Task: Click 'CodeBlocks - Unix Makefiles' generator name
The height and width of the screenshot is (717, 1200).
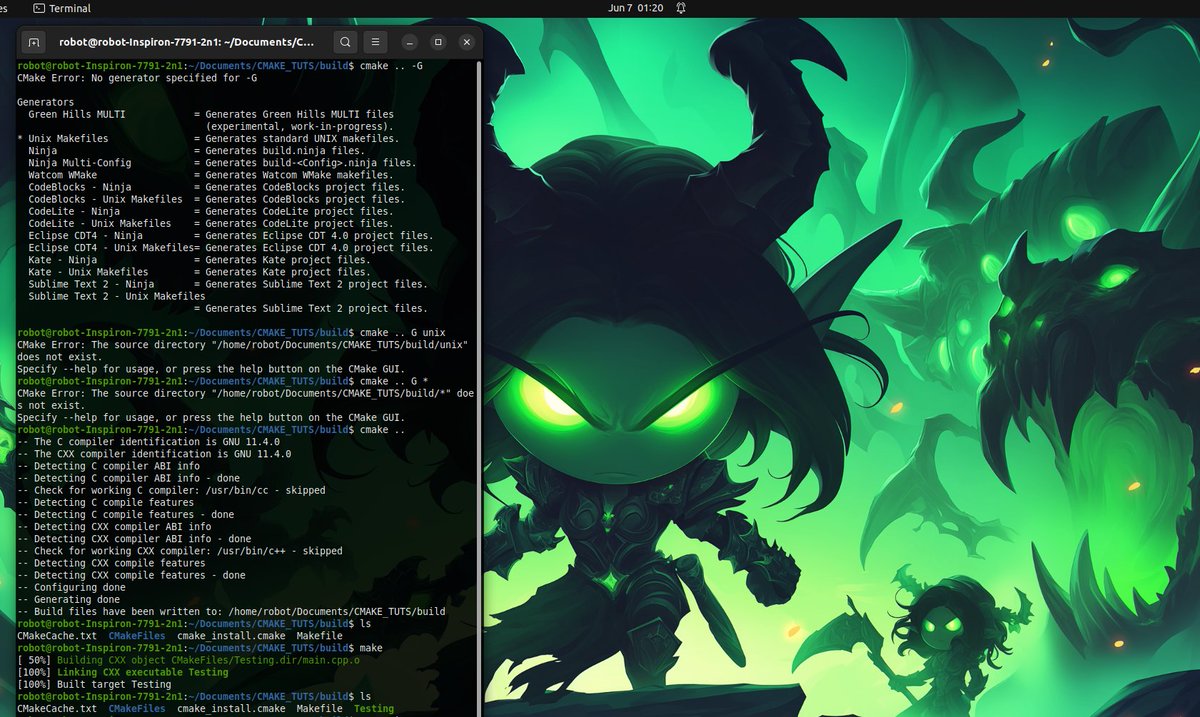Action: pos(105,198)
